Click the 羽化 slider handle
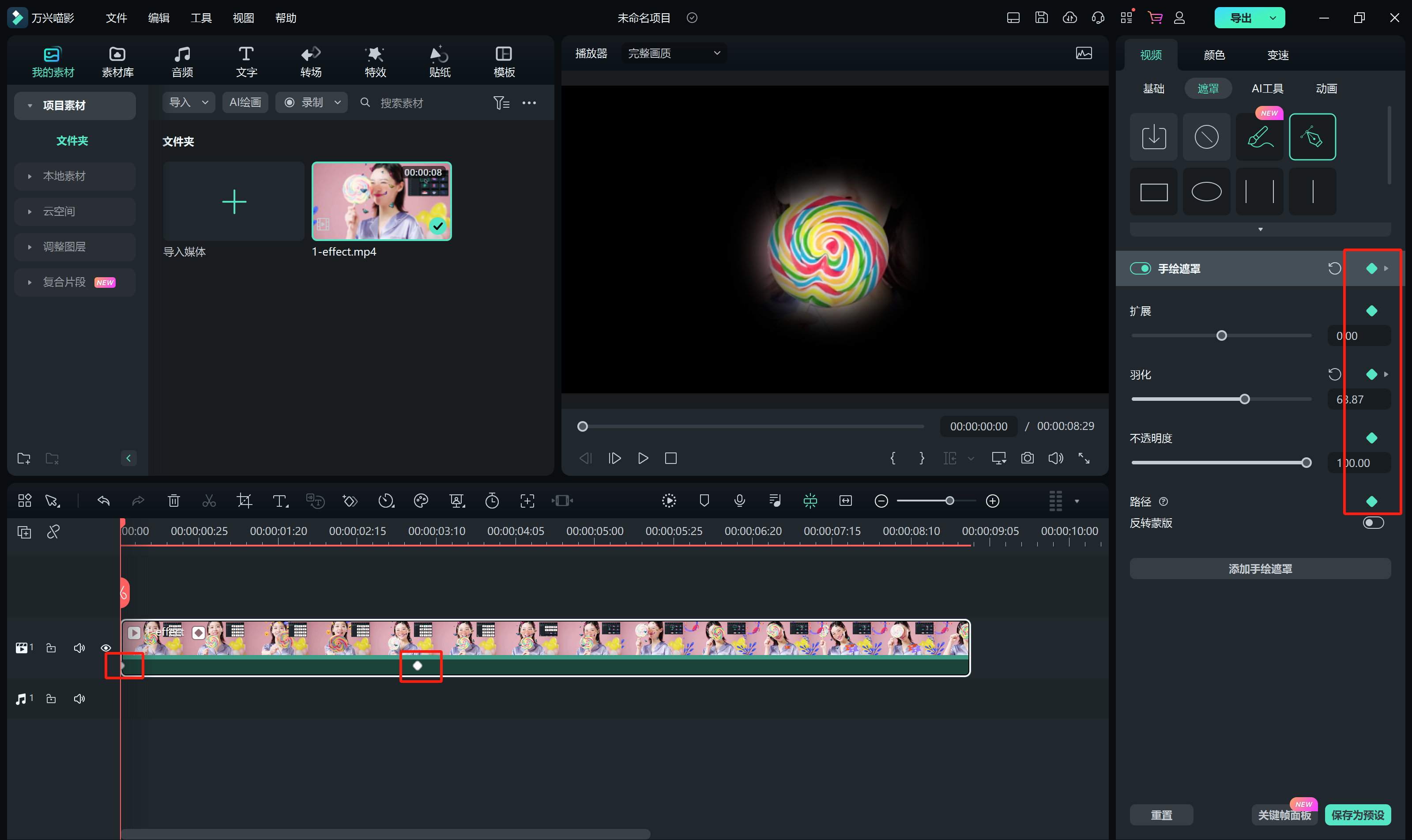 1244,399
